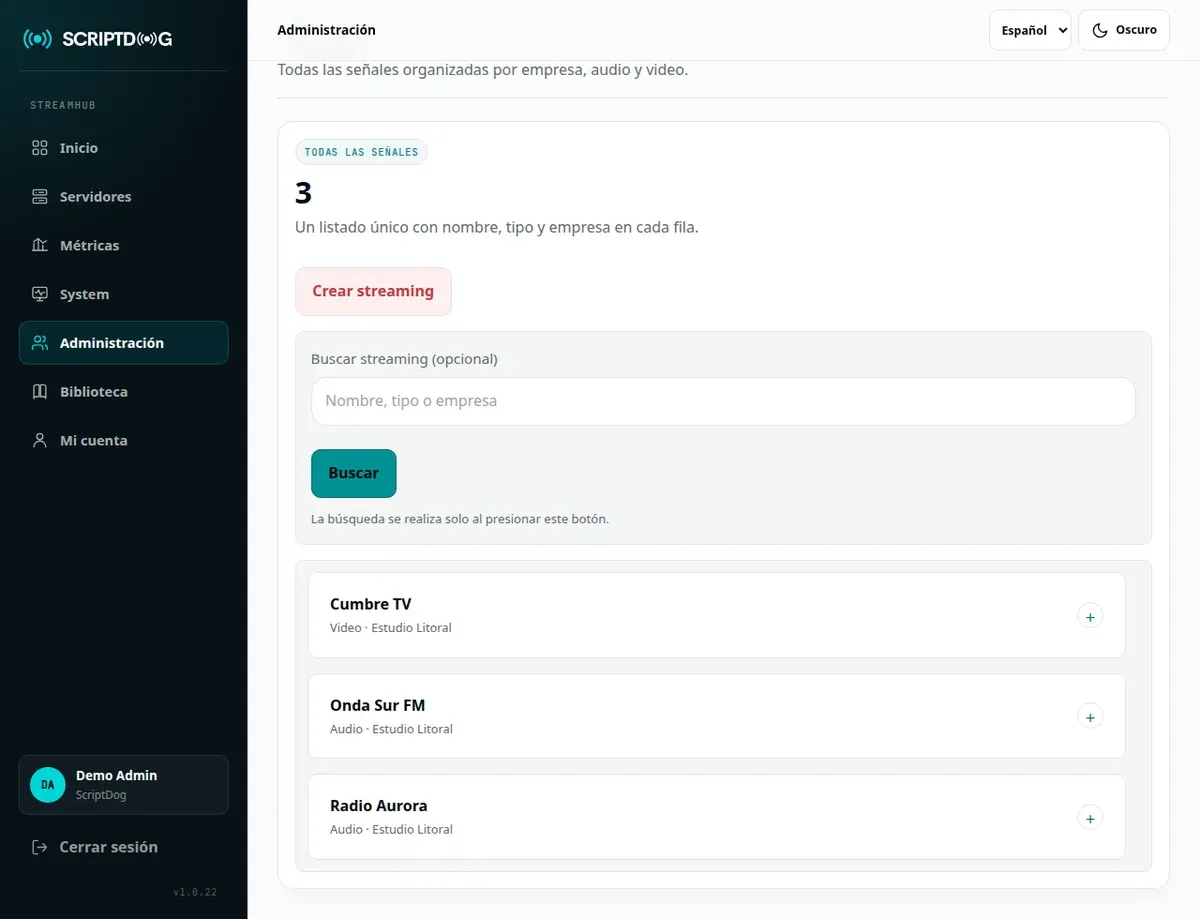Click the DA avatar circle
1200x919 pixels.
point(47,785)
